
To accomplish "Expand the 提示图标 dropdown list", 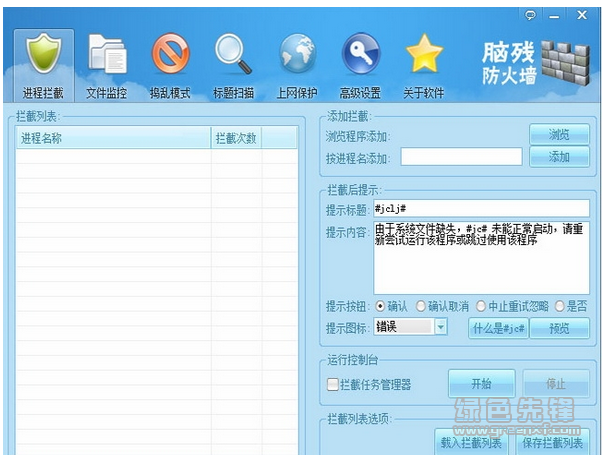I will pyautogui.click(x=440, y=327).
